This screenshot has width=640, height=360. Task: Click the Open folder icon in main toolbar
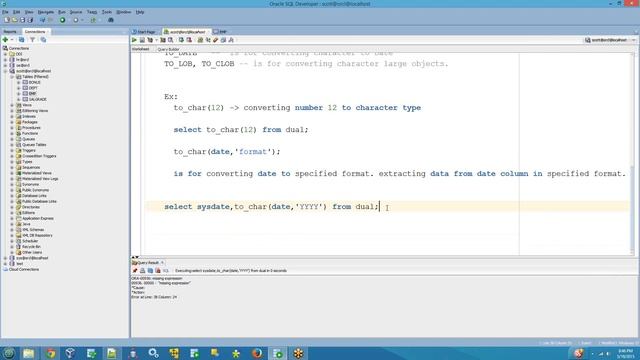point(15,20)
